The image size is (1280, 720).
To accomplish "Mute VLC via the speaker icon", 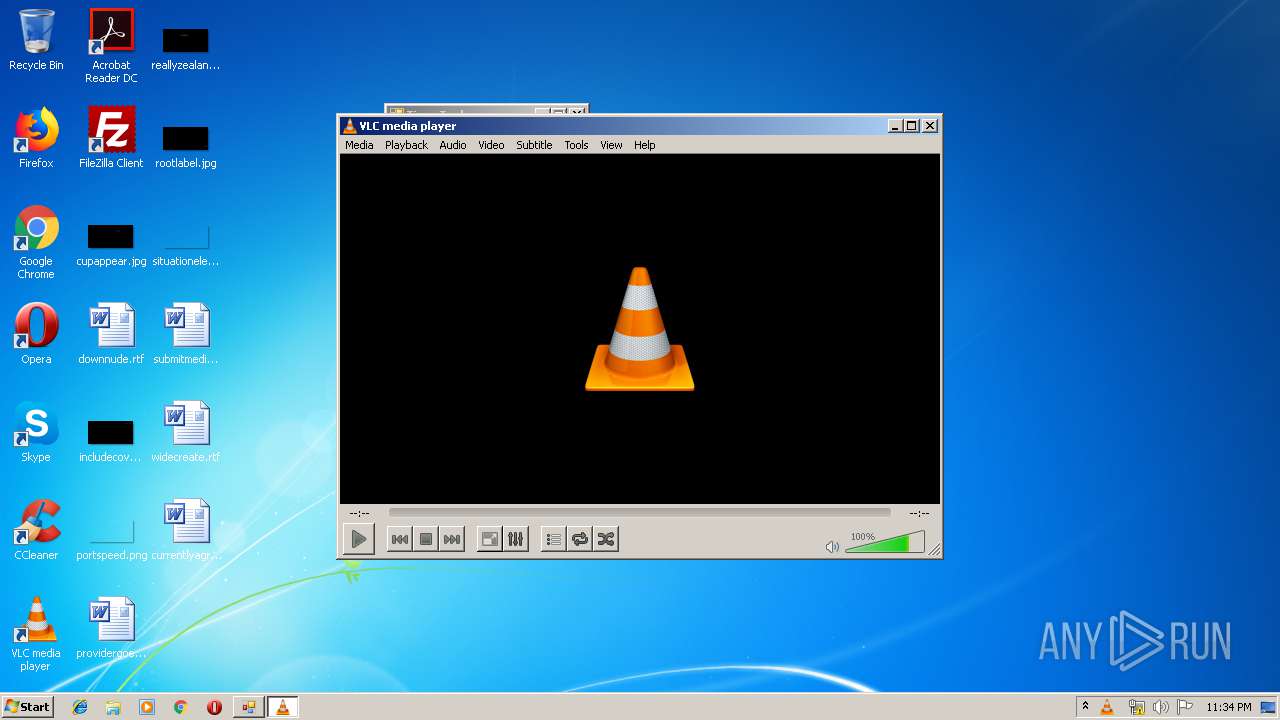I will click(x=832, y=546).
